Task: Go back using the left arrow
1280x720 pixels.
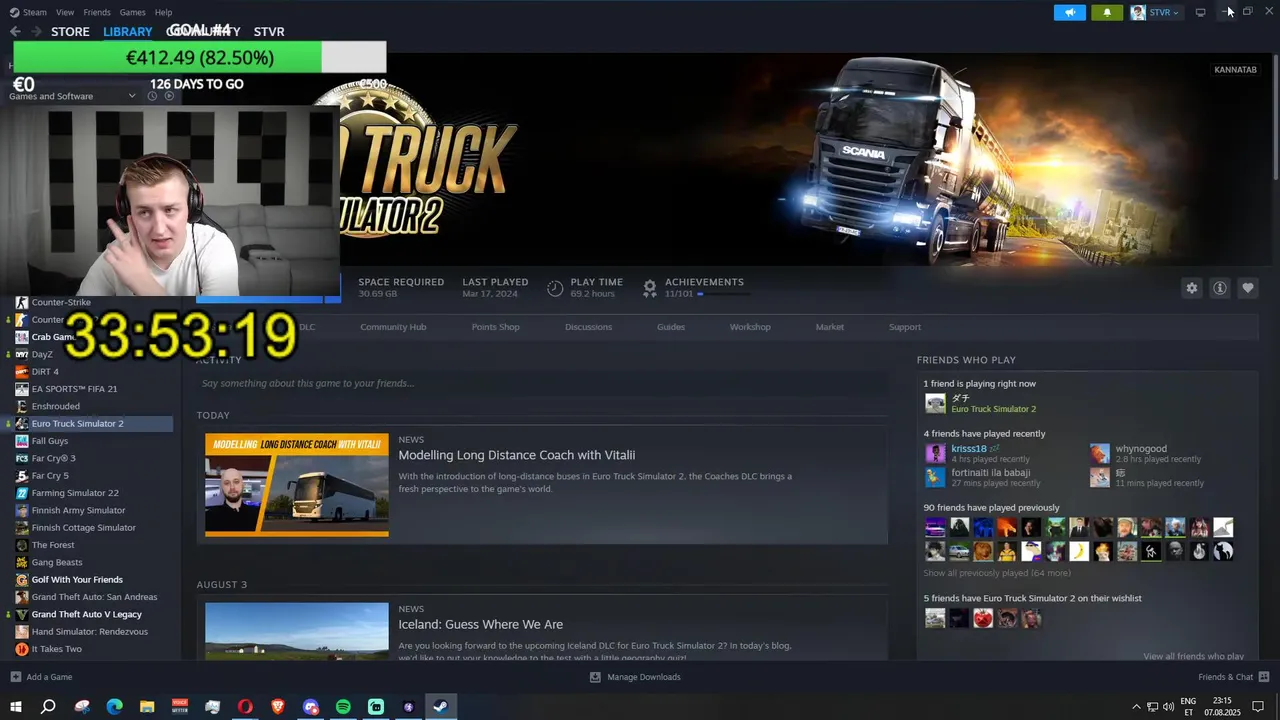Action: click(15, 32)
